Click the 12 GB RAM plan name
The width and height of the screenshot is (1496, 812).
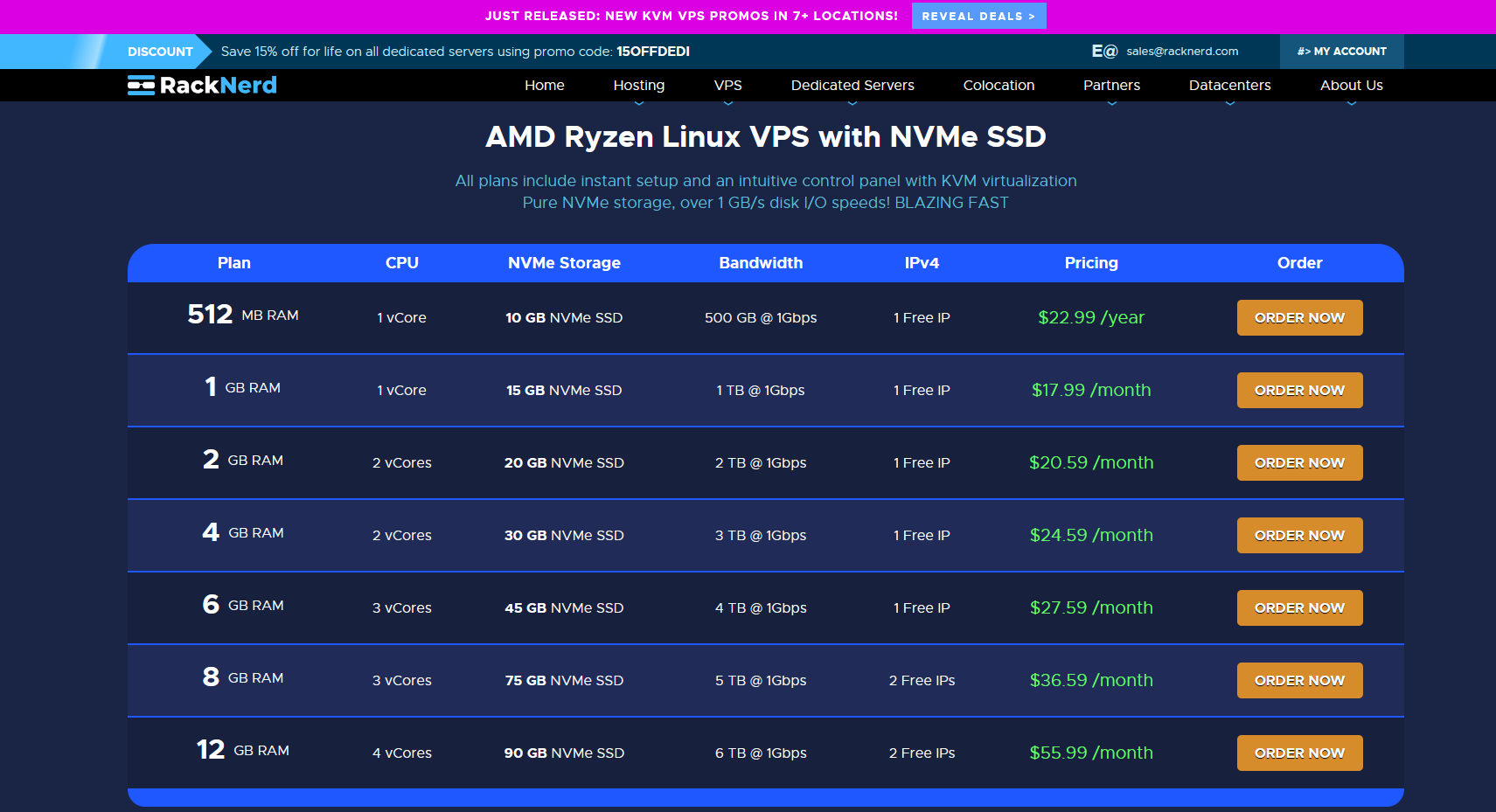coord(243,750)
